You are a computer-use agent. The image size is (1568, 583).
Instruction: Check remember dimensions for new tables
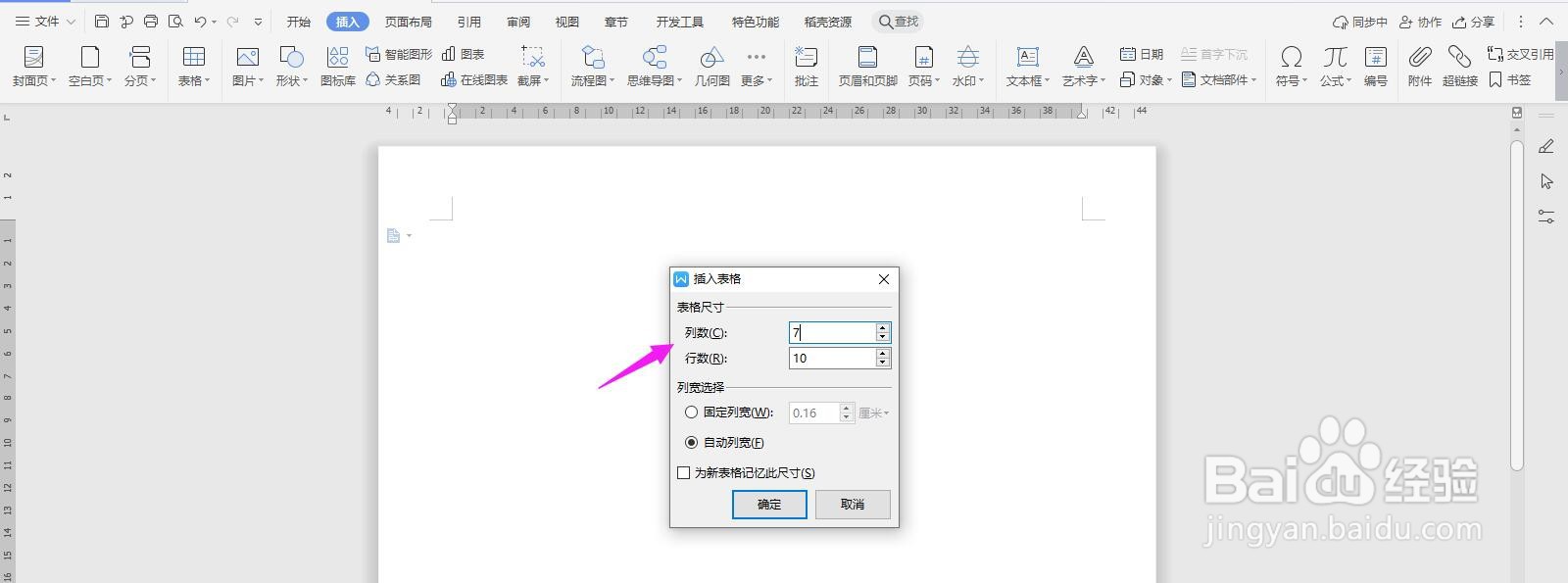[684, 473]
